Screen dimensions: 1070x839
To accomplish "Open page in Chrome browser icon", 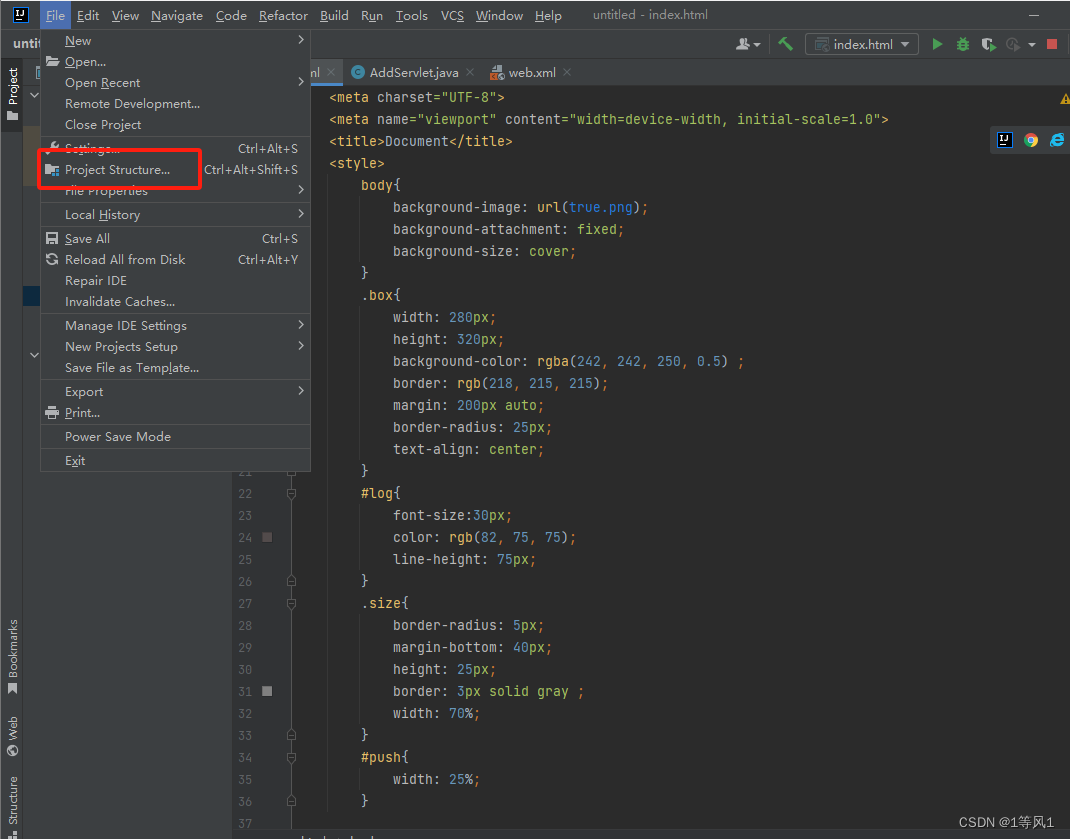I will point(1030,140).
